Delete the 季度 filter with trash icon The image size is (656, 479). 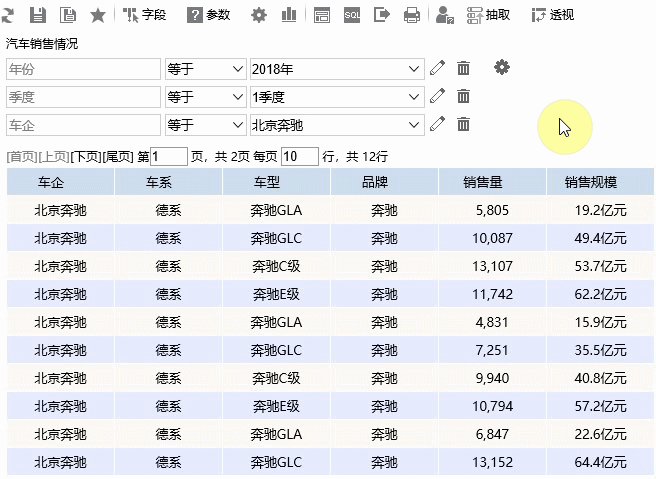463,96
